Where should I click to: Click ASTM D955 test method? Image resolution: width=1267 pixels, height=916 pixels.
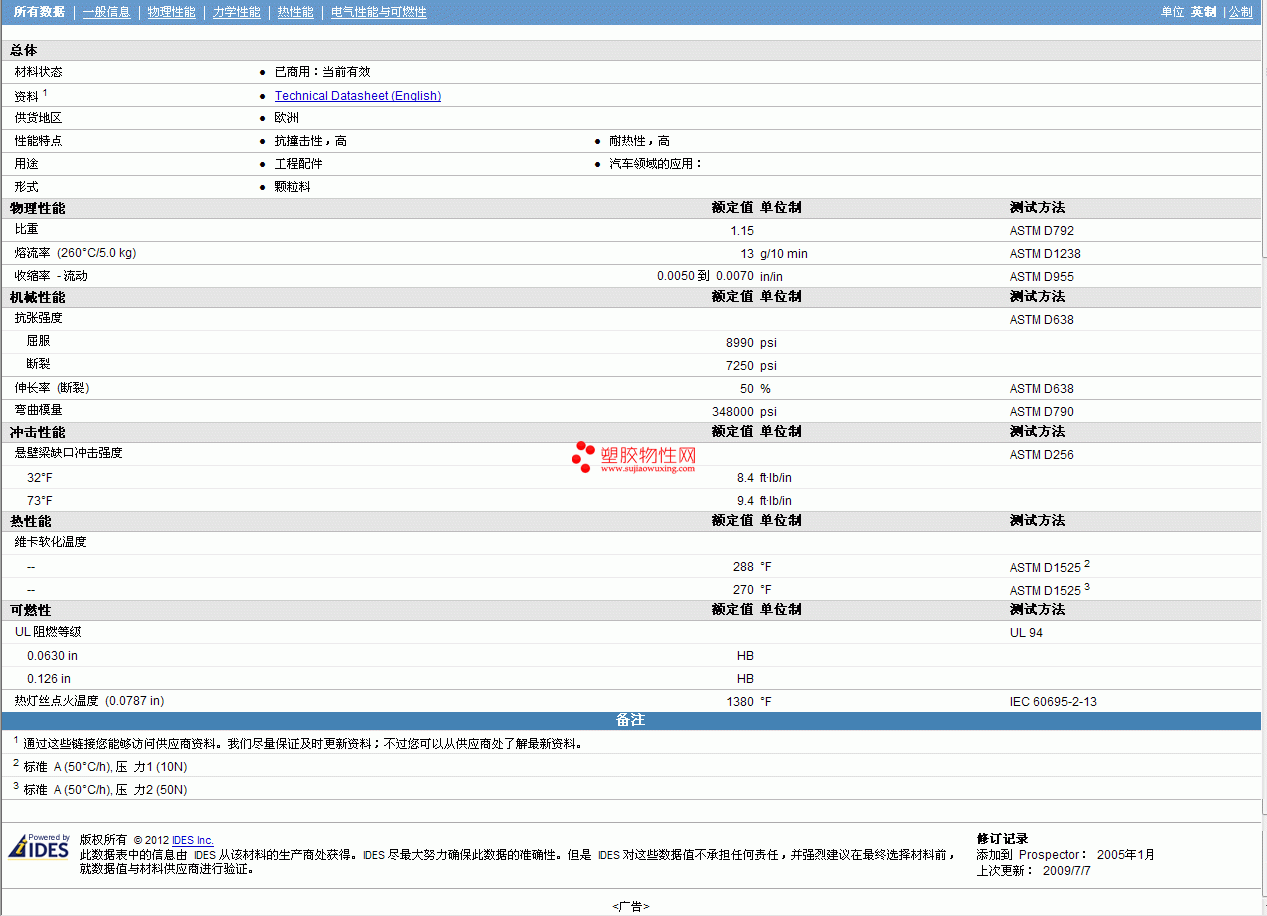pyautogui.click(x=1042, y=277)
